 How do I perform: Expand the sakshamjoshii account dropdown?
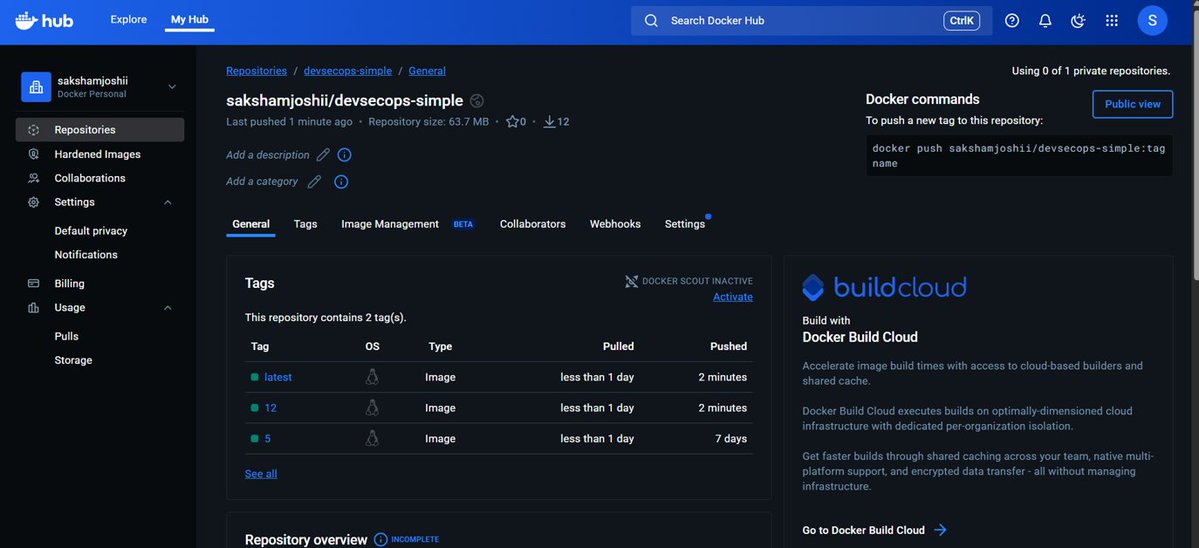[172, 87]
